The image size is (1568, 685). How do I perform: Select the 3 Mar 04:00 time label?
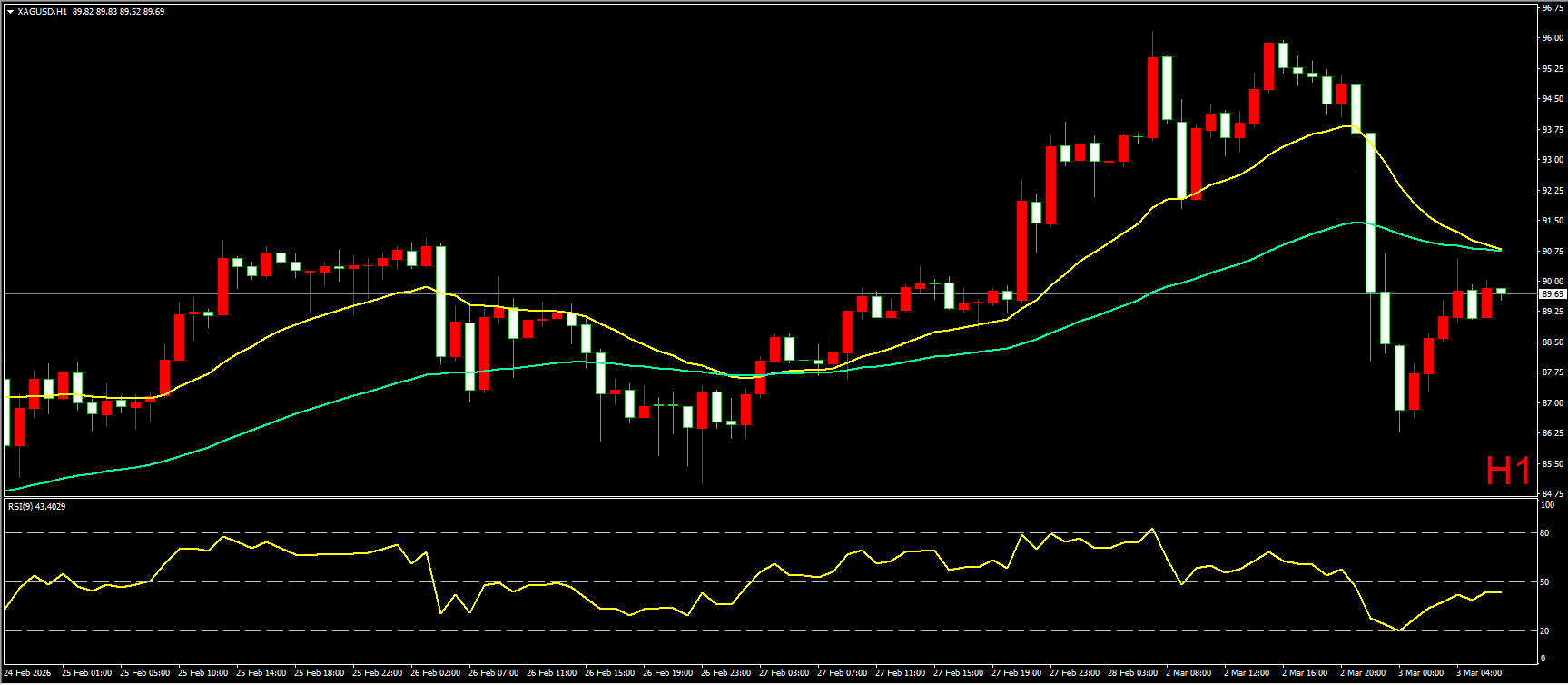pos(1479,673)
